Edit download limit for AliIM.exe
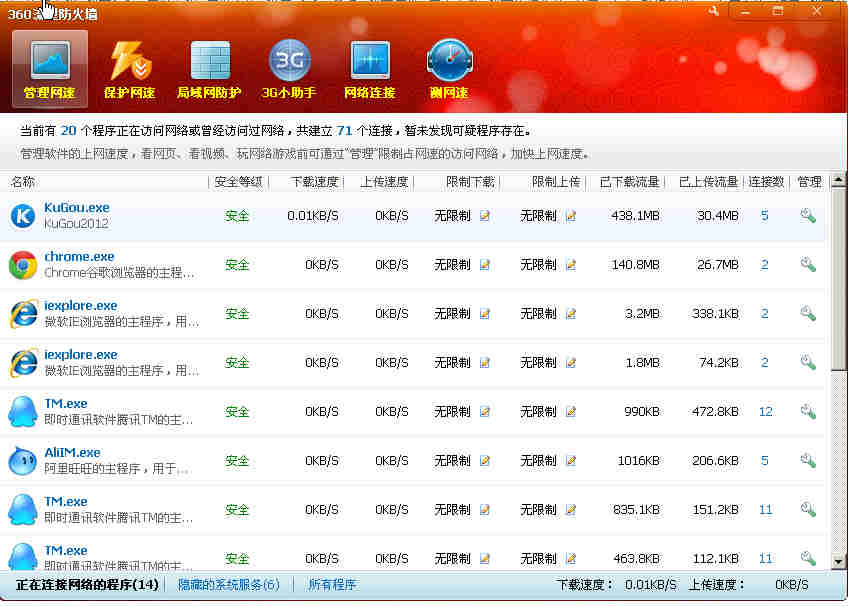The width and height of the screenshot is (848, 606). 485,461
